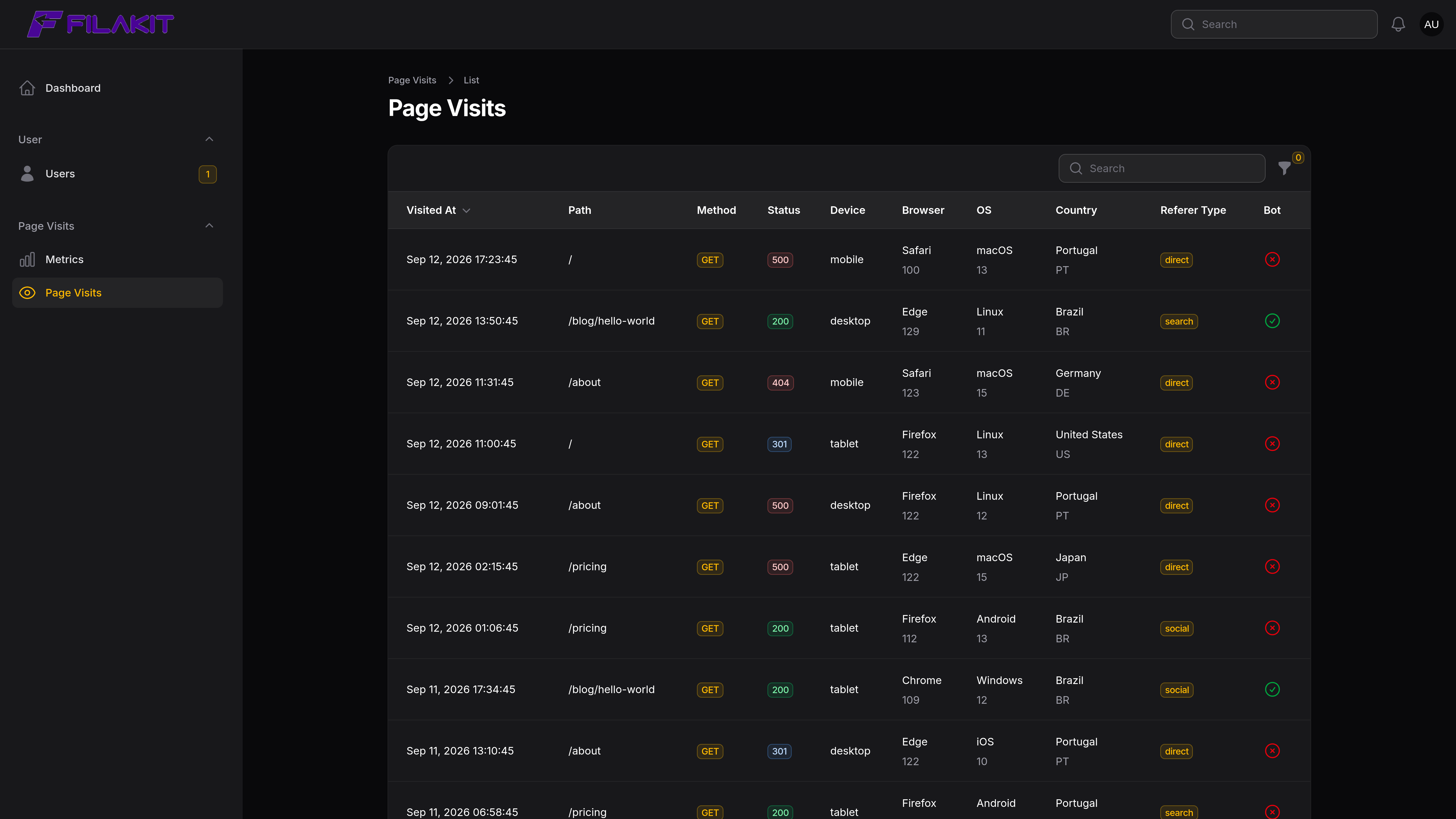This screenshot has width=1456, height=819.
Task: Click the Device column header
Action: 847,210
